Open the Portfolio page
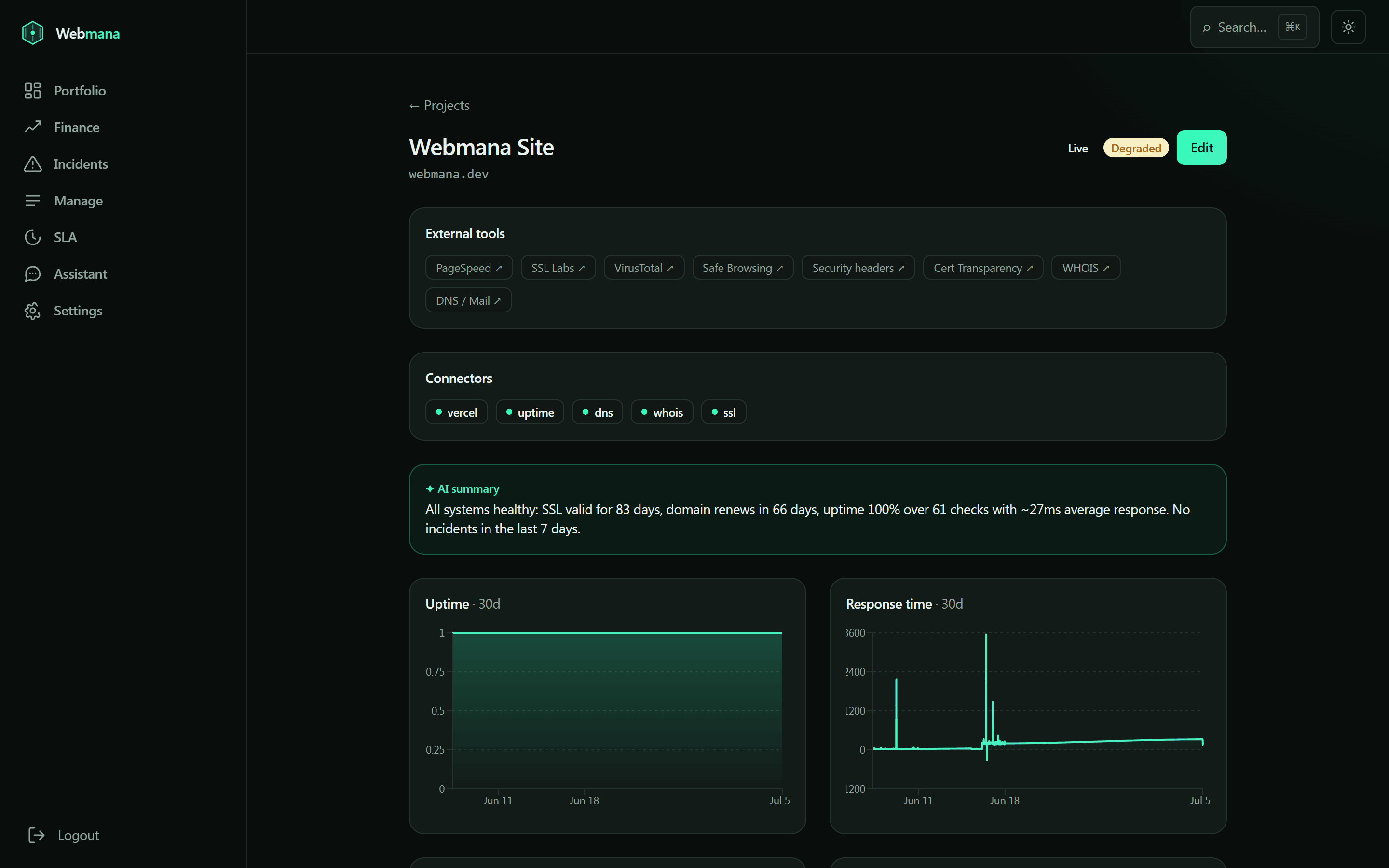1389x868 pixels. (80, 91)
